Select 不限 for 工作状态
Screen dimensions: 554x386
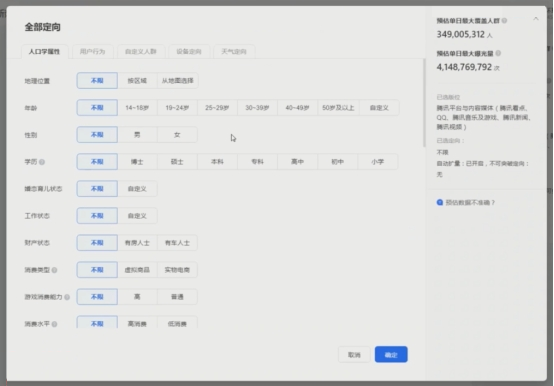pos(97,216)
